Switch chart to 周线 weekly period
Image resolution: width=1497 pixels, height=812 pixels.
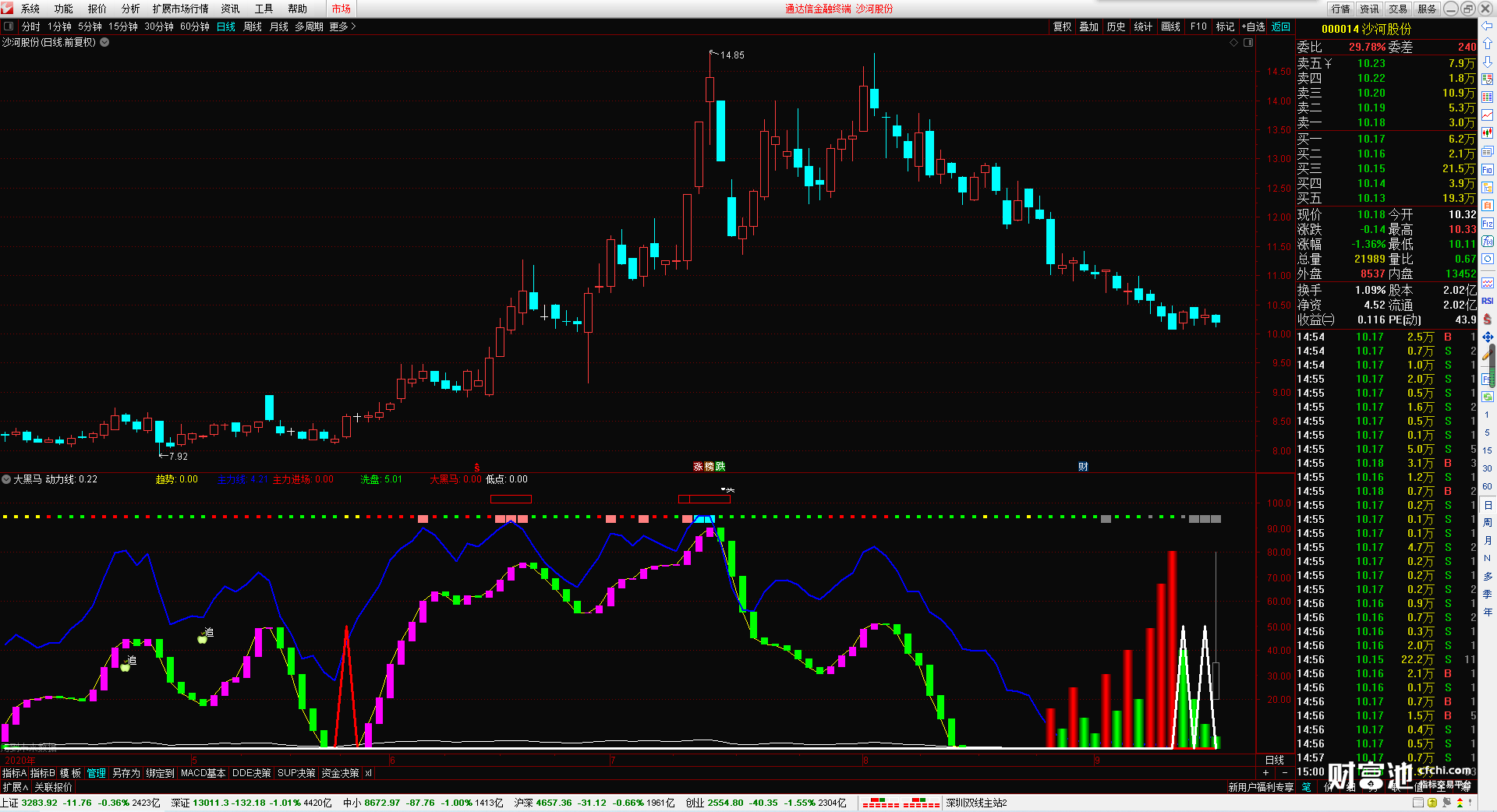click(x=253, y=26)
